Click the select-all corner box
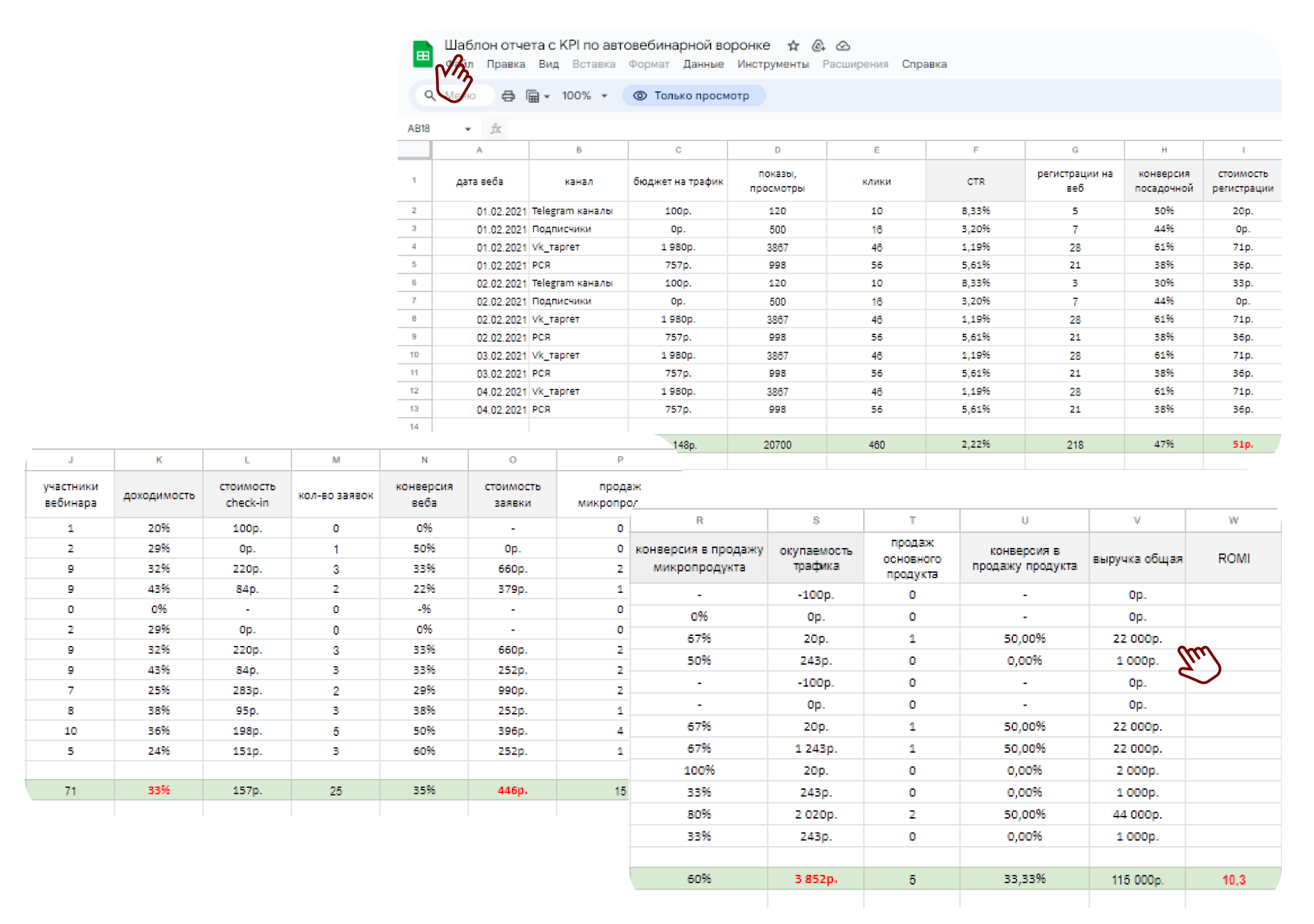 pyautogui.click(x=414, y=150)
